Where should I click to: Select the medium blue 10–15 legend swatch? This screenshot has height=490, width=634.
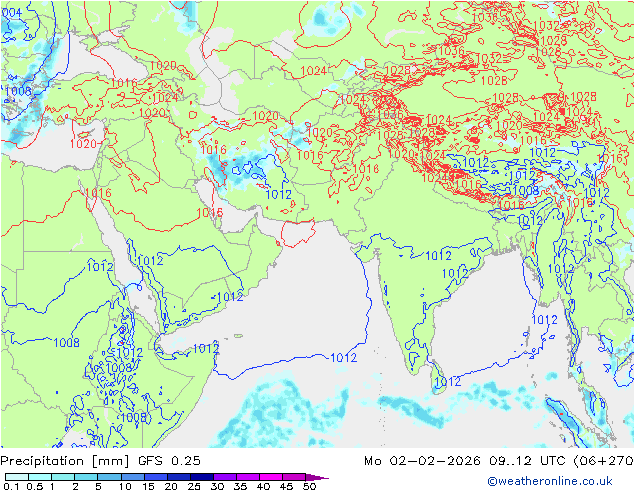click(132, 477)
